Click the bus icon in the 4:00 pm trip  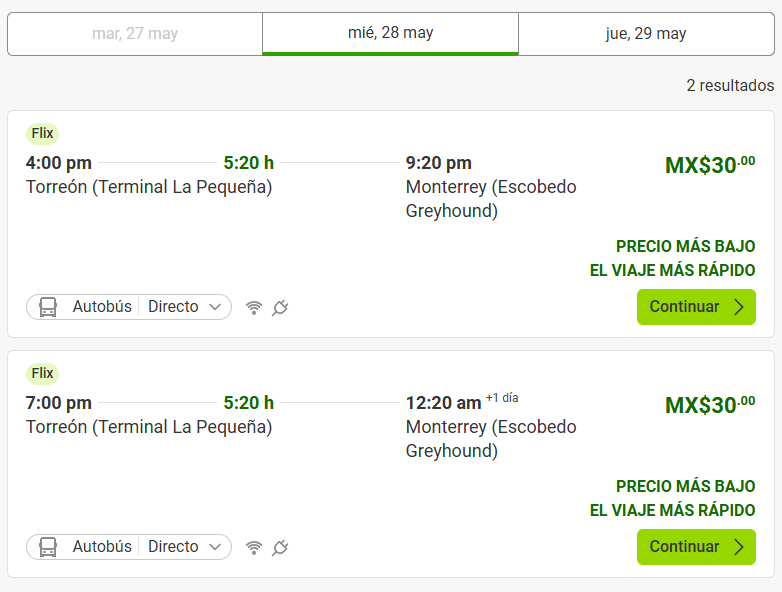[48, 307]
